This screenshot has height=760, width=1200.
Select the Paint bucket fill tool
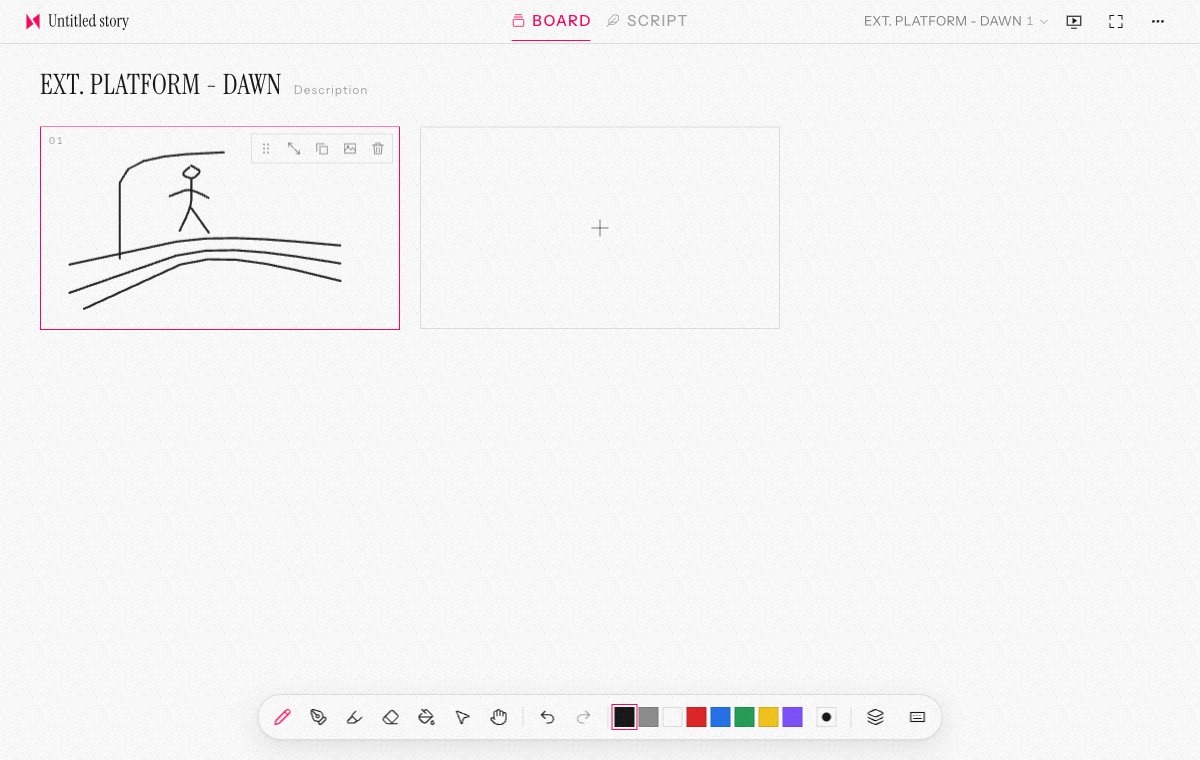coord(426,717)
